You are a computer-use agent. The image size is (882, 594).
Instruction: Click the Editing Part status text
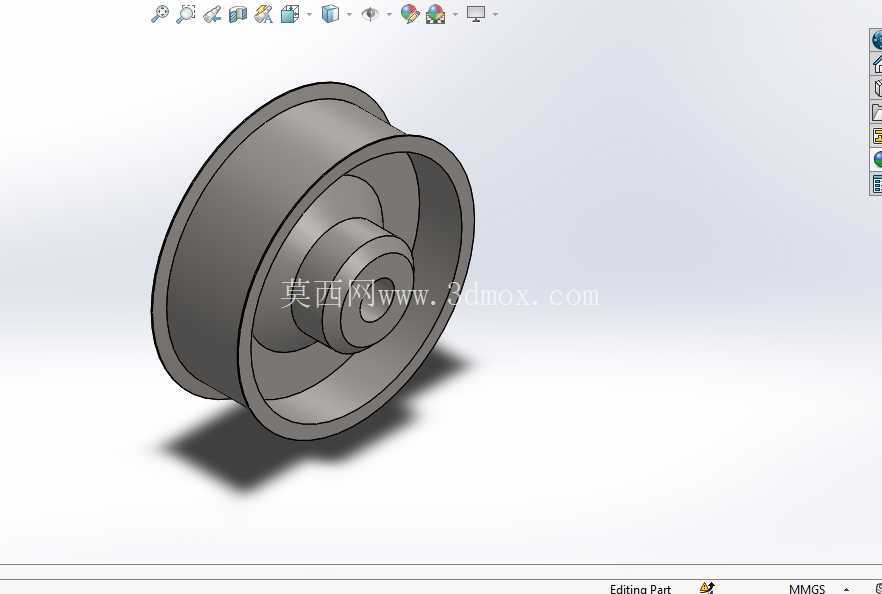pos(640,589)
